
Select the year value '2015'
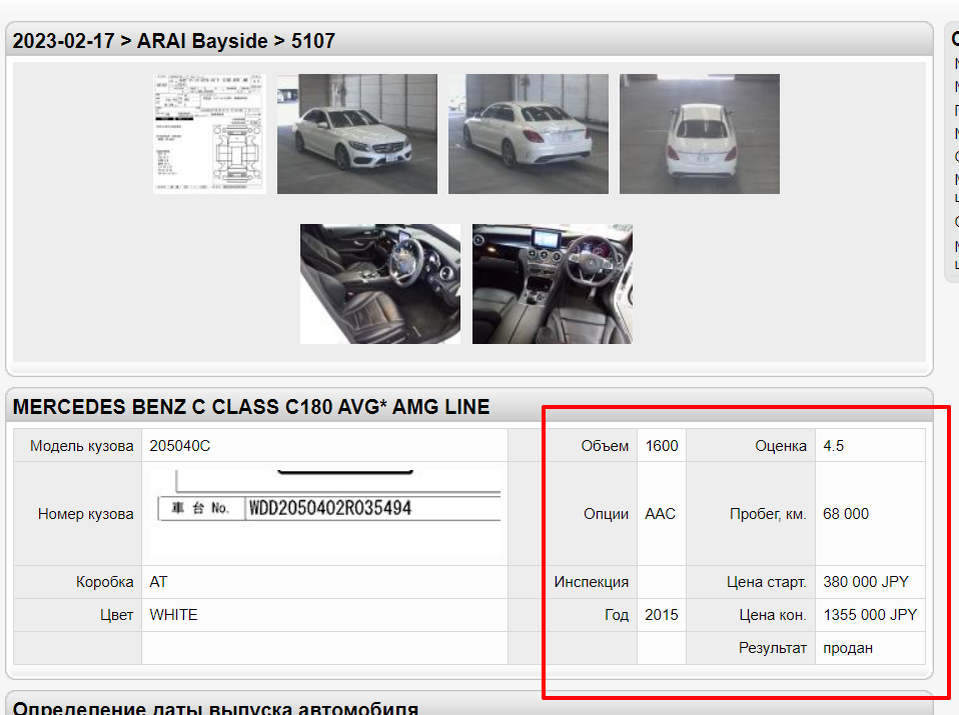[x=662, y=615]
